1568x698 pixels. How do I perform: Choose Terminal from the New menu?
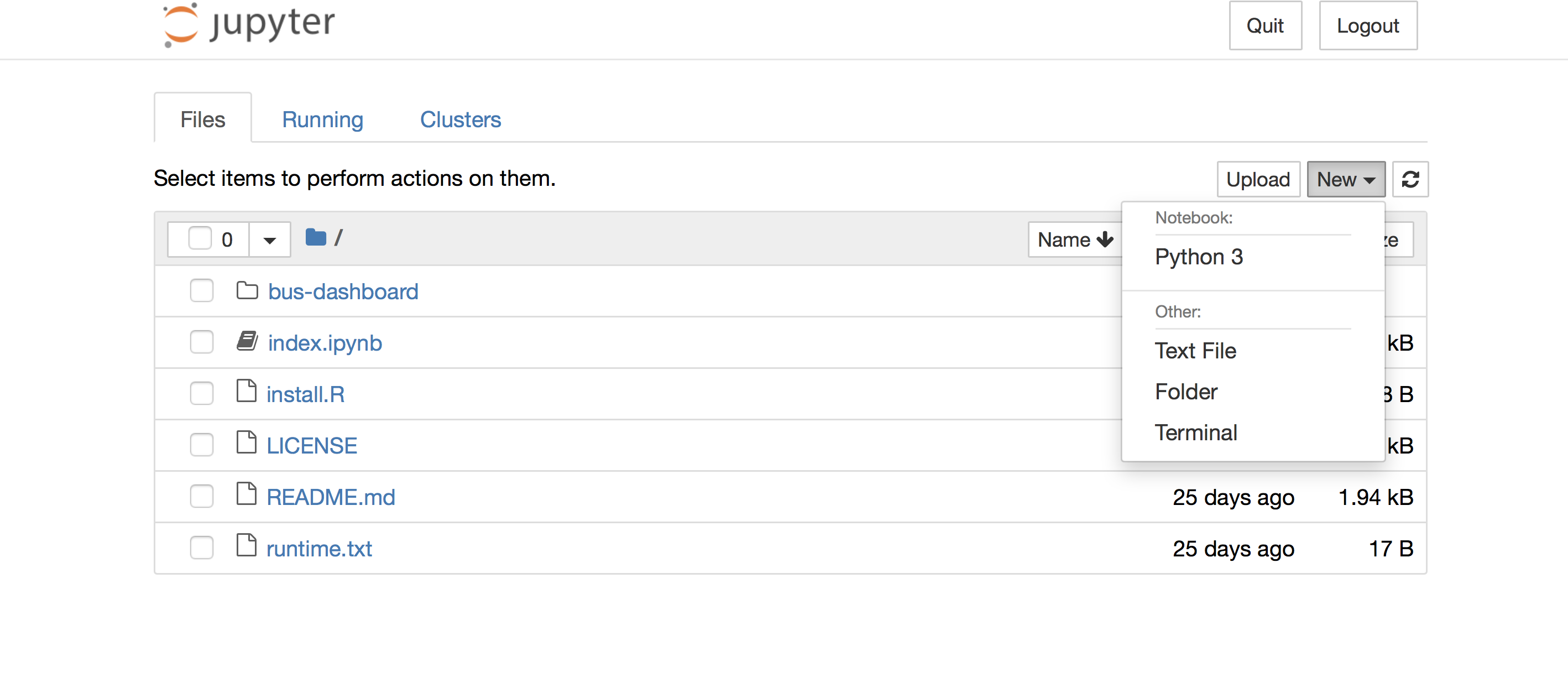coord(1196,433)
